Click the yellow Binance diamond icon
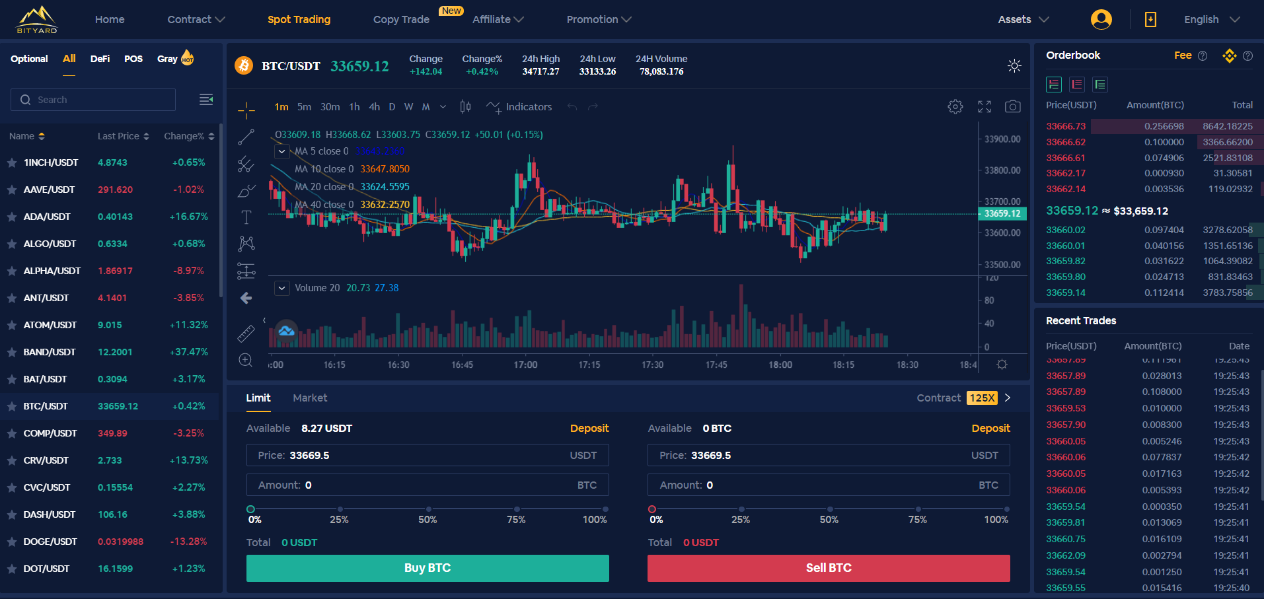 1230,56
